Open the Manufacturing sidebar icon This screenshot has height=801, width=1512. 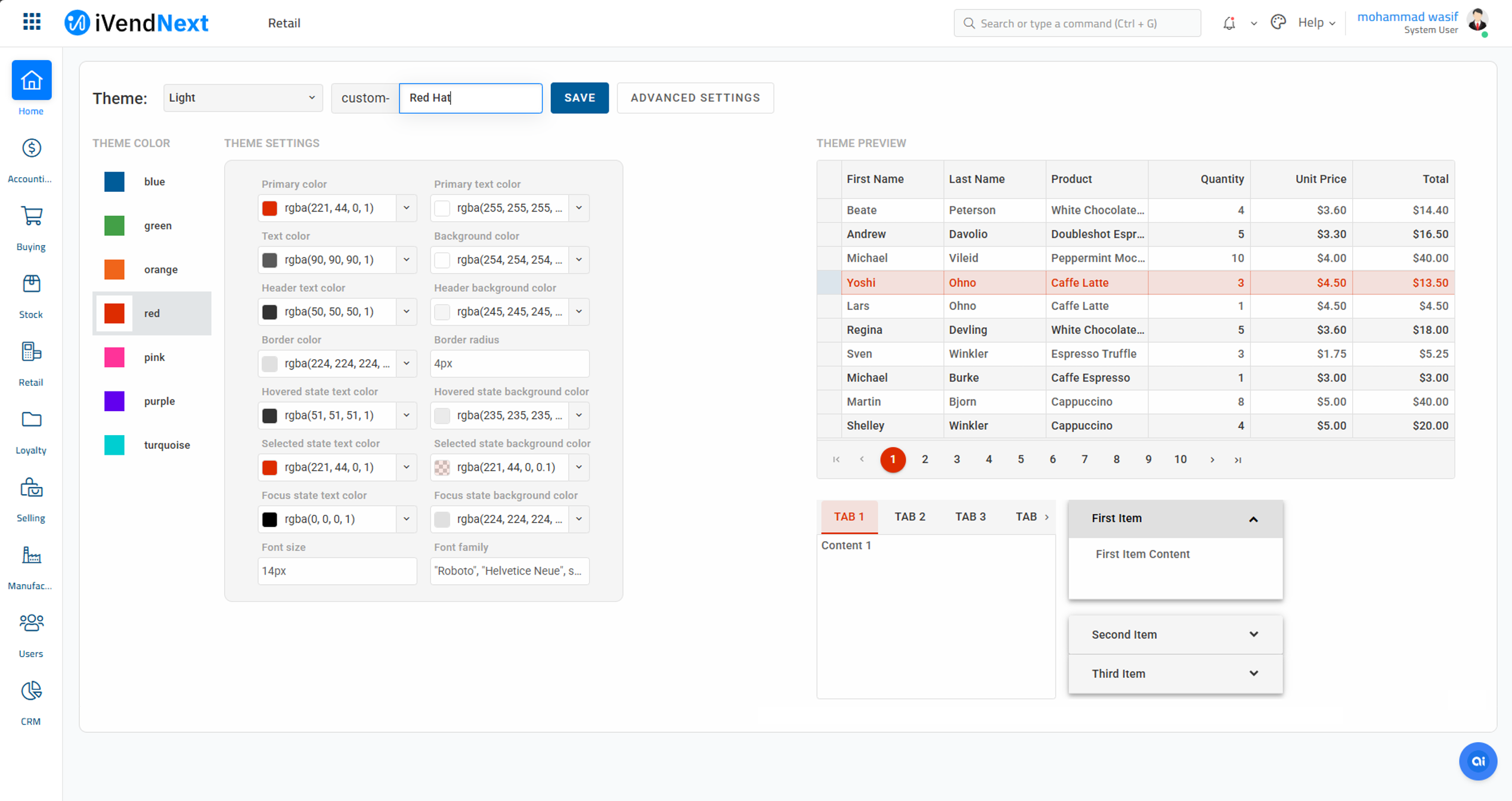[x=31, y=555]
